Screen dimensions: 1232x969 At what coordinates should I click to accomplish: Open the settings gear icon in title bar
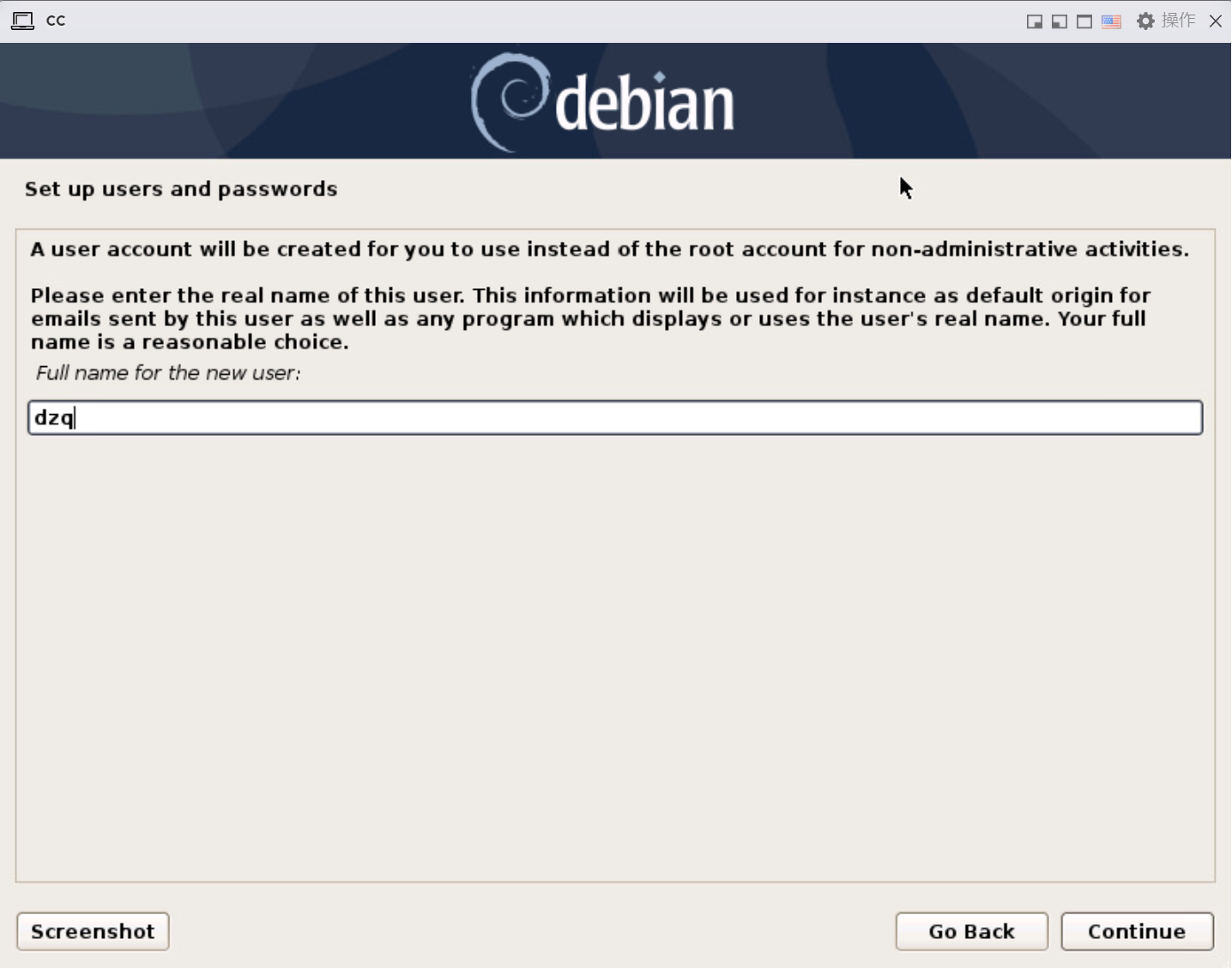[x=1145, y=21]
